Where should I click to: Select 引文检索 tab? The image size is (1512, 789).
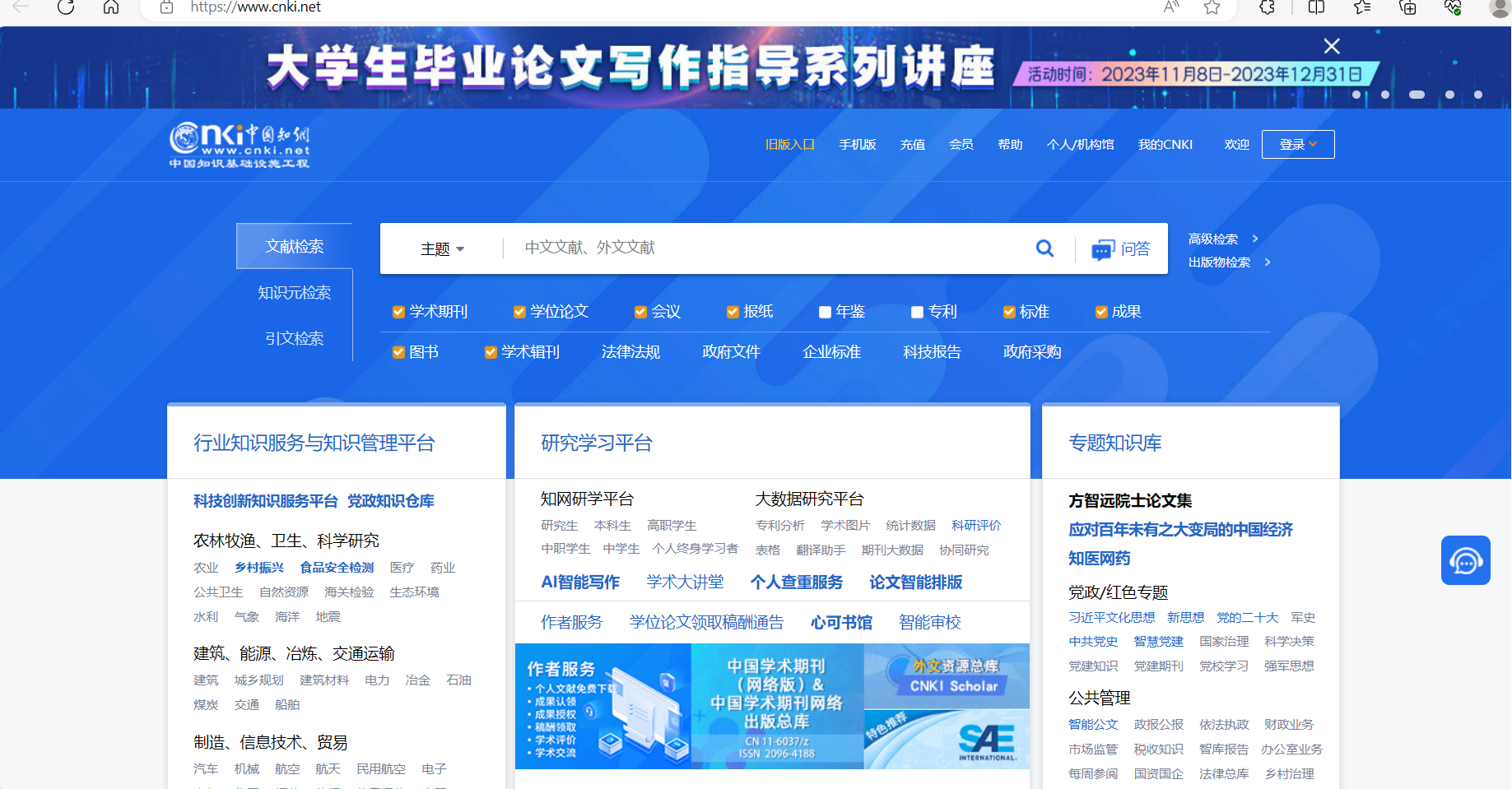[x=295, y=338]
